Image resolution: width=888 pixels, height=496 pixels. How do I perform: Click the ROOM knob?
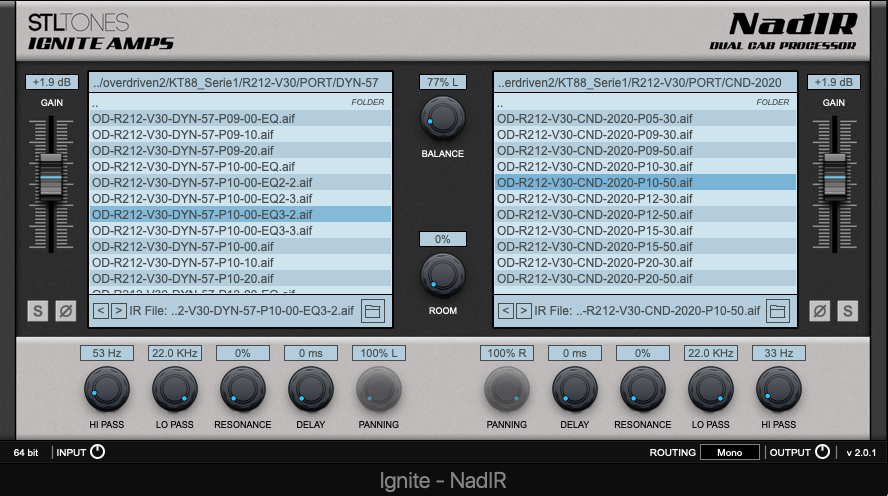pos(442,276)
